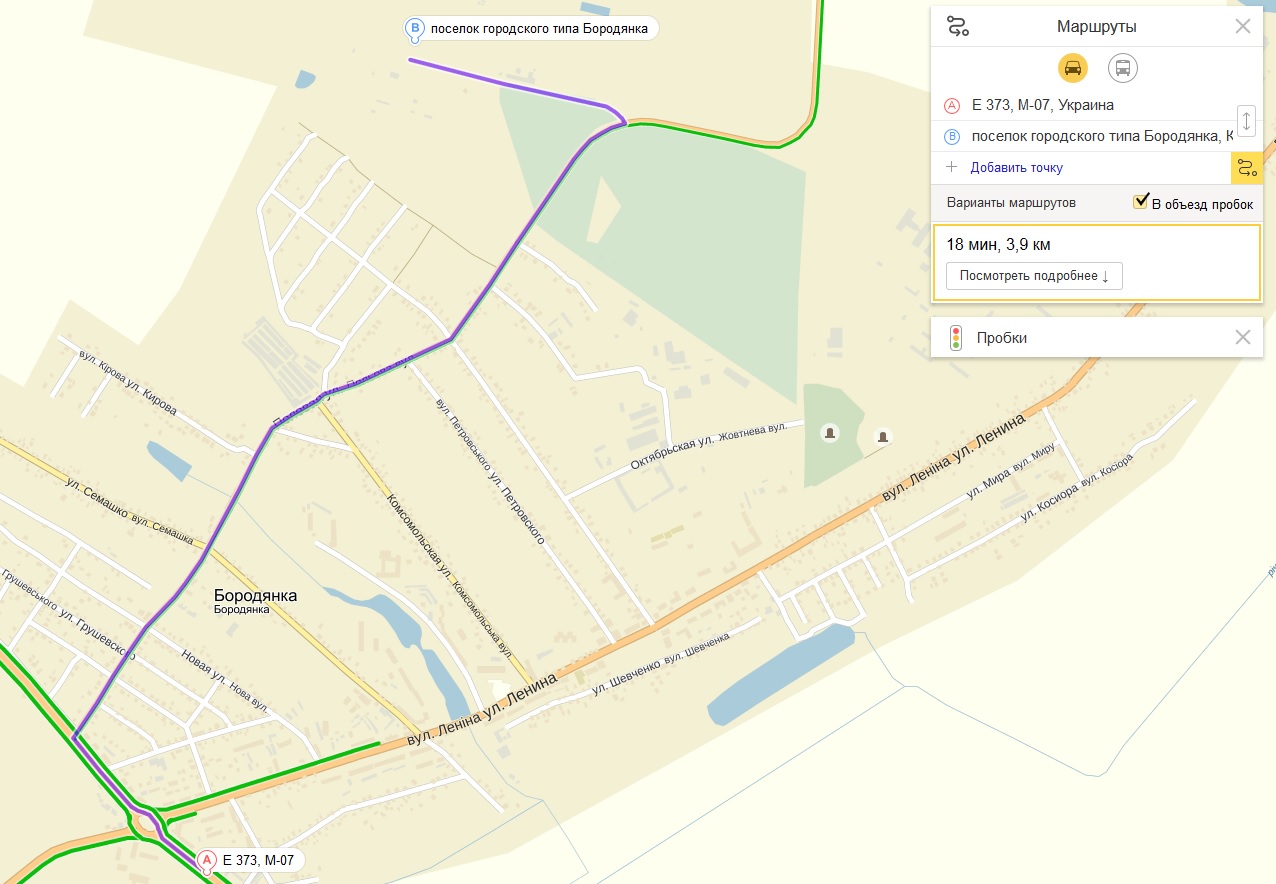1276x884 pixels.
Task: Click the Добавить точку link
Action: 1016,168
